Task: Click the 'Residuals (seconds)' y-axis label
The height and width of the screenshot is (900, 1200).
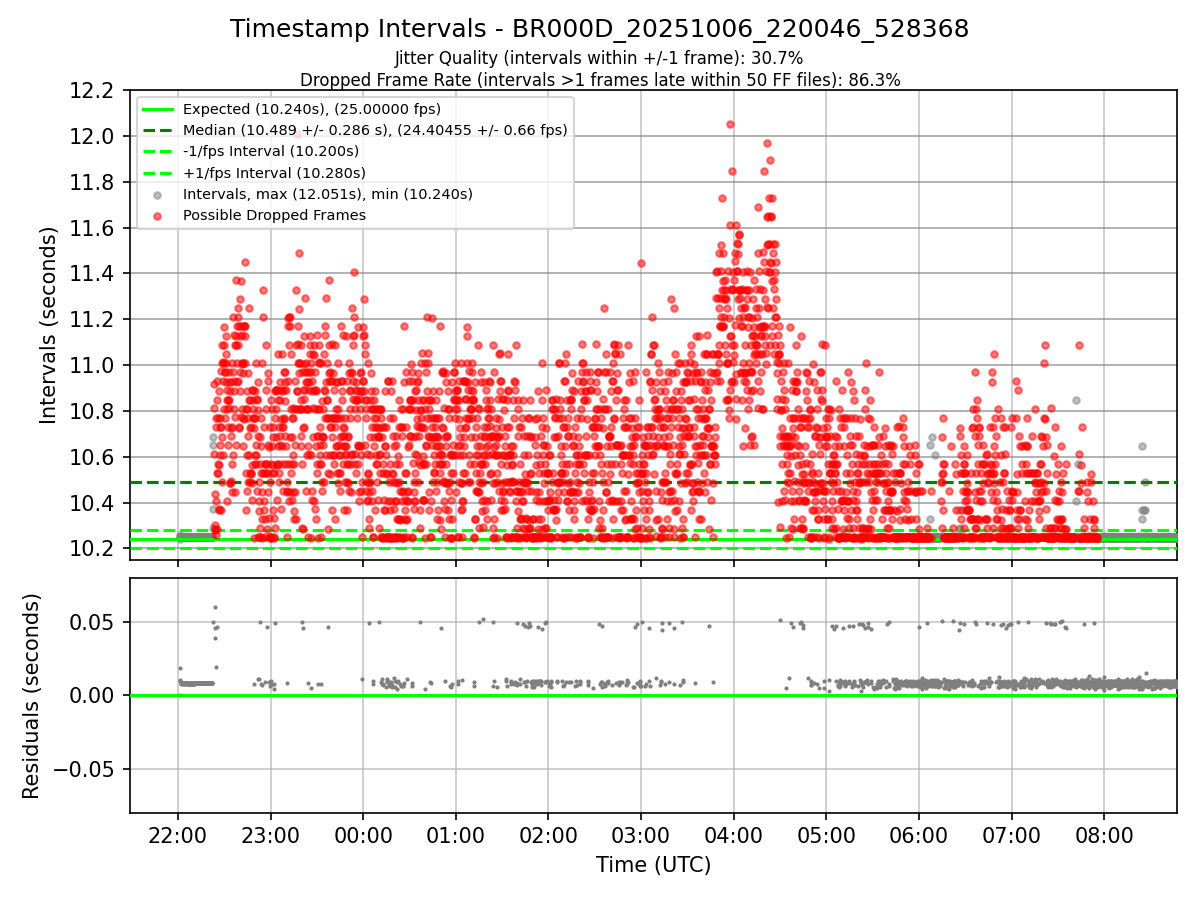Action: [31, 696]
